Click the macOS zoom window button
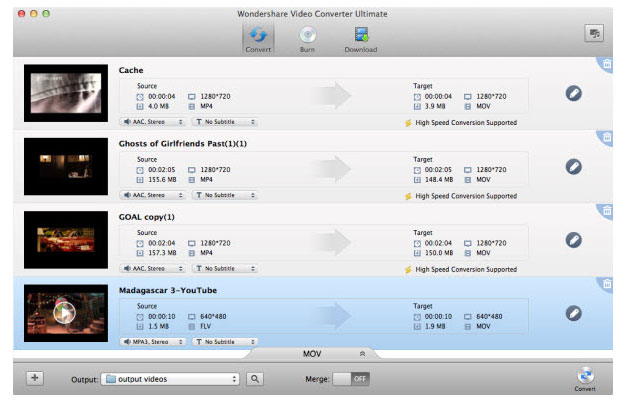Viewport: 624px width, 407px height. click(x=46, y=14)
